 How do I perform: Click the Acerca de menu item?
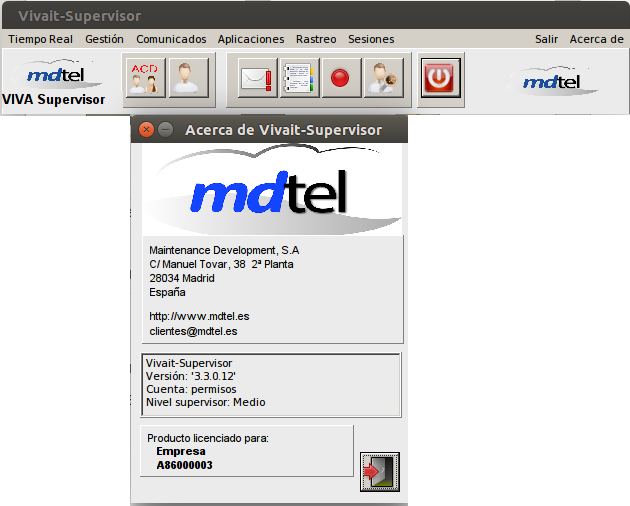tap(597, 39)
